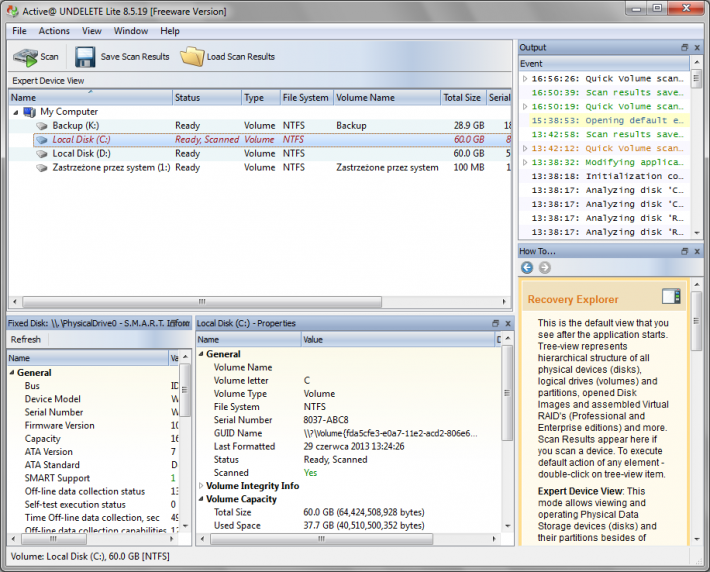The height and width of the screenshot is (572, 710).
Task: Click the Output panel scroll down arrow
Action: pyautogui.click(x=696, y=233)
